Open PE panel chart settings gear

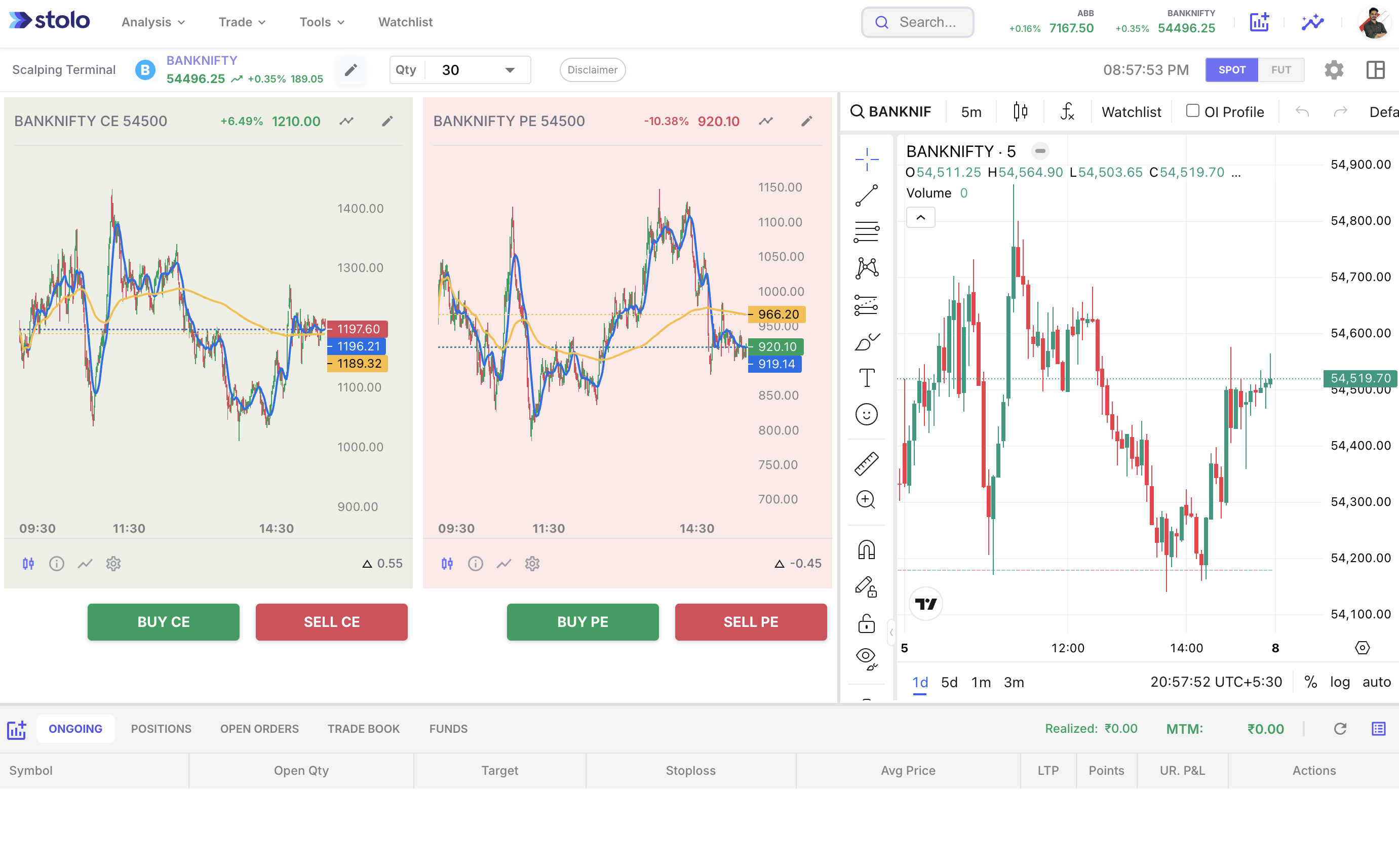tap(532, 564)
